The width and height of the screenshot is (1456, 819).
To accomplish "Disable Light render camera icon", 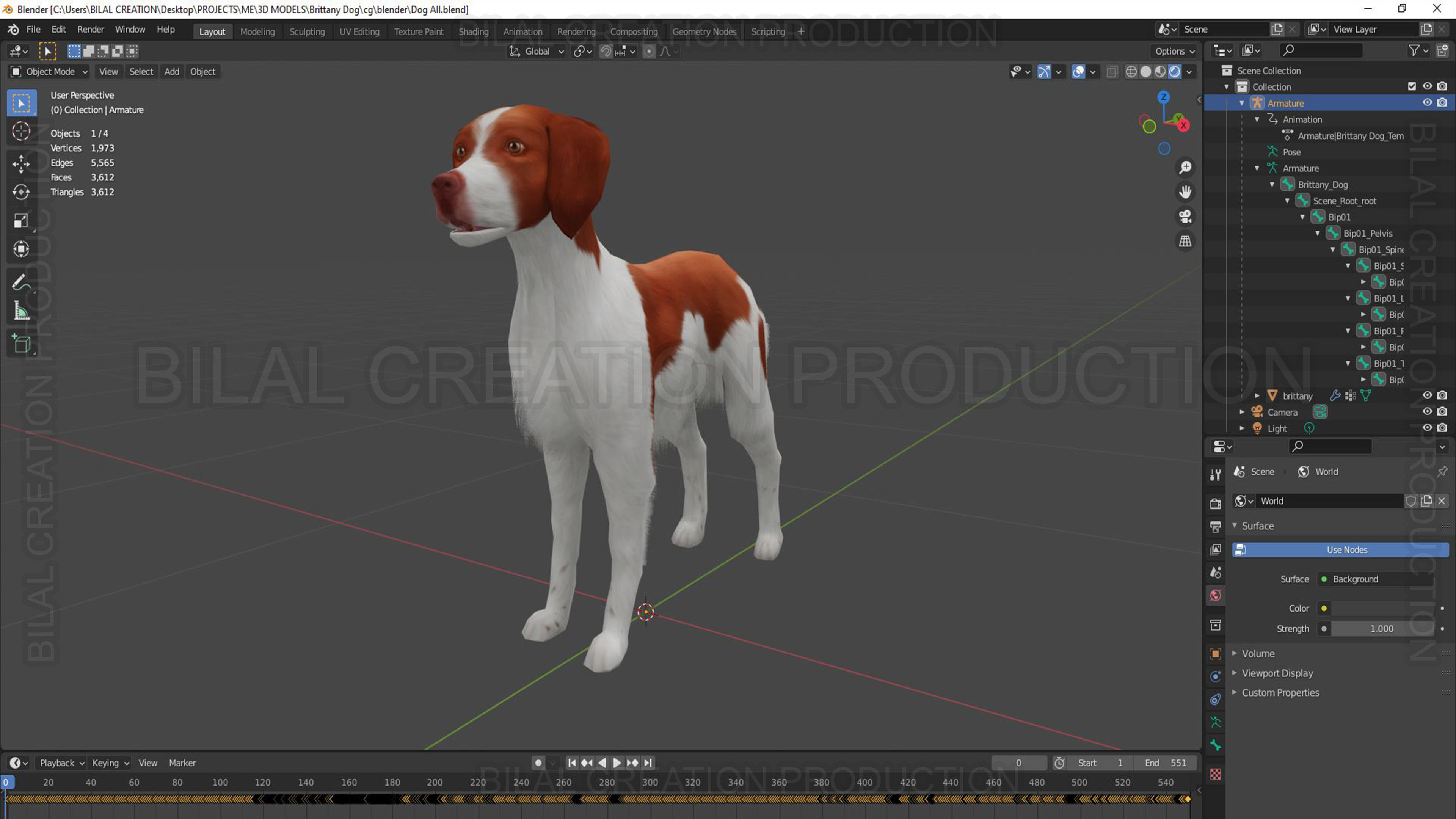I will 1442,428.
